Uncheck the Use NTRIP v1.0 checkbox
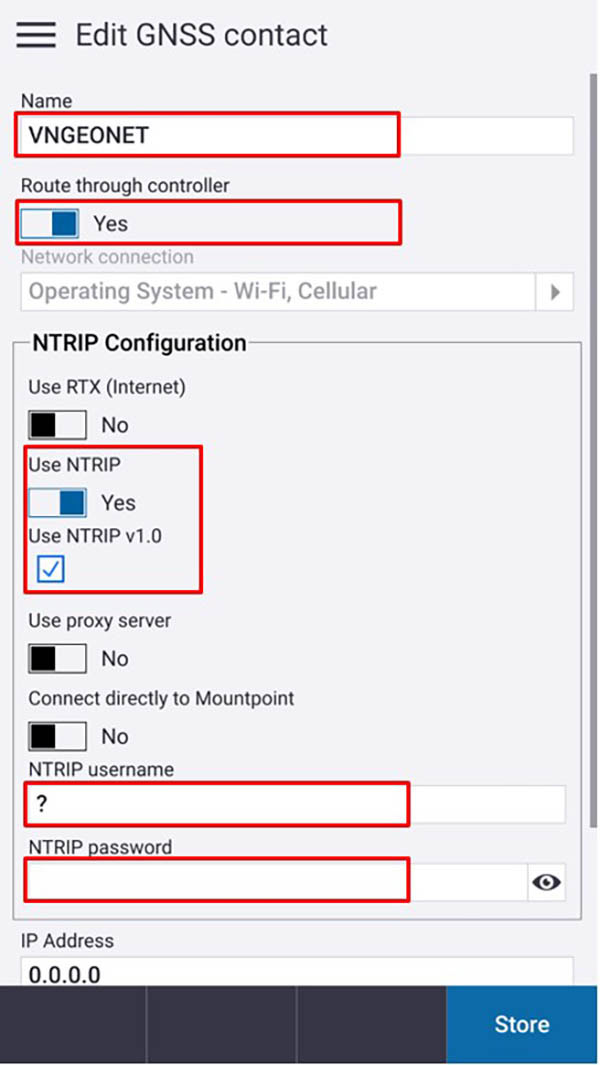The image size is (600, 1065). [x=51, y=569]
